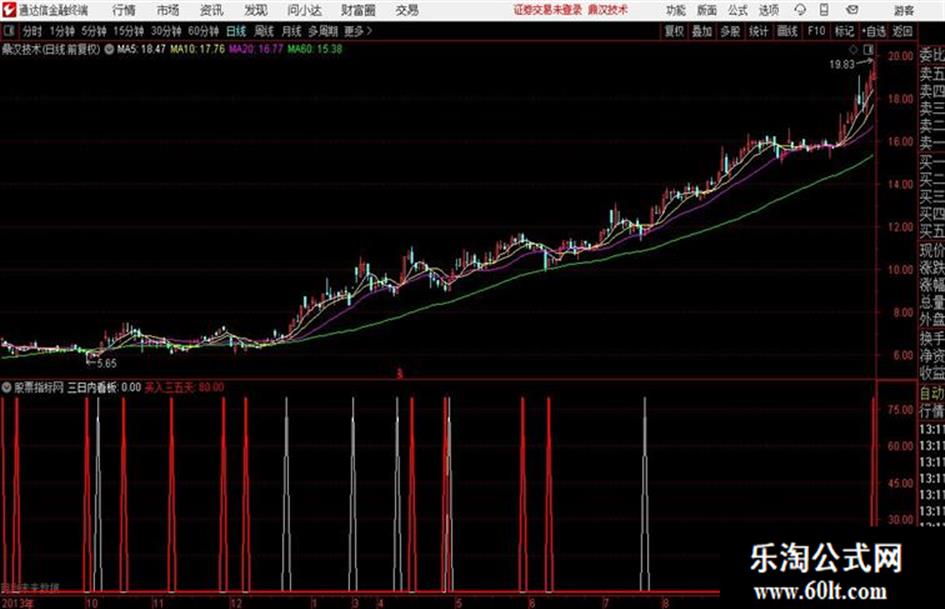
Task: Click the 统计 statistics toolbar button
Action: (758, 31)
